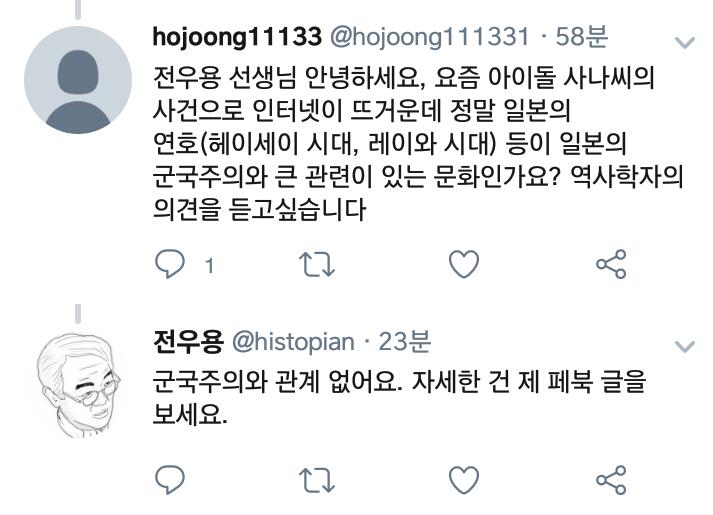The height and width of the screenshot is (515, 713).
Task: Open hojoong11133's default avatar profile
Action: pos(78,80)
